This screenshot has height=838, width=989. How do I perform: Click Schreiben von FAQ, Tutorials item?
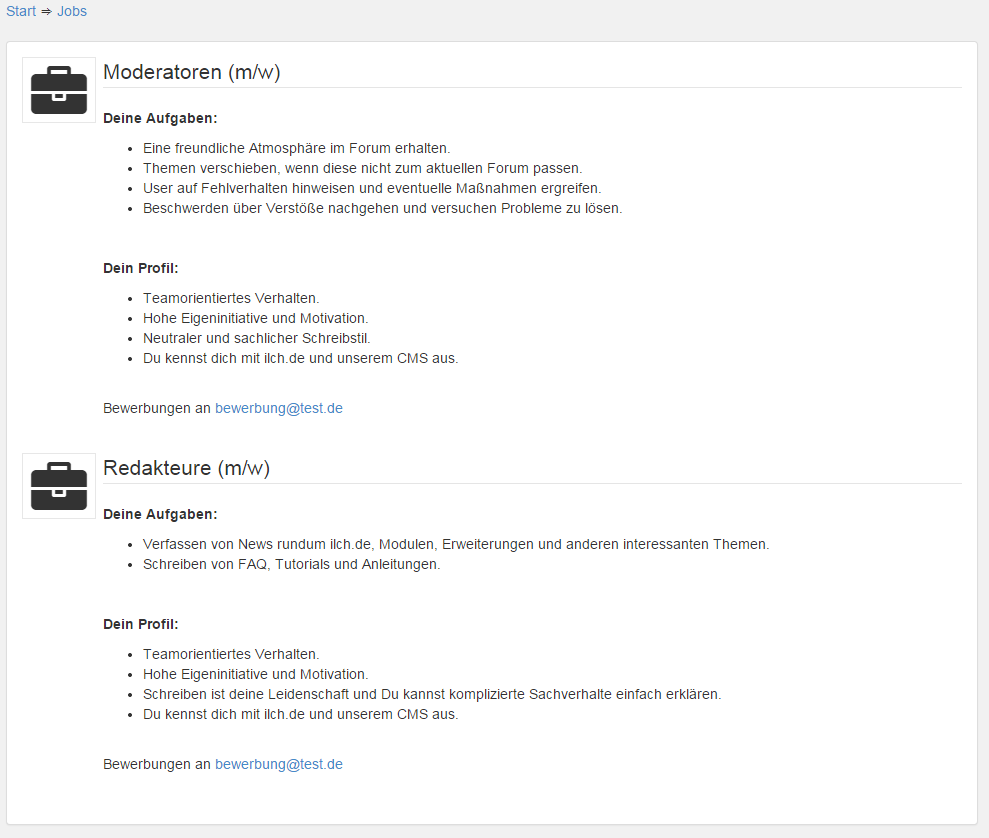click(291, 564)
